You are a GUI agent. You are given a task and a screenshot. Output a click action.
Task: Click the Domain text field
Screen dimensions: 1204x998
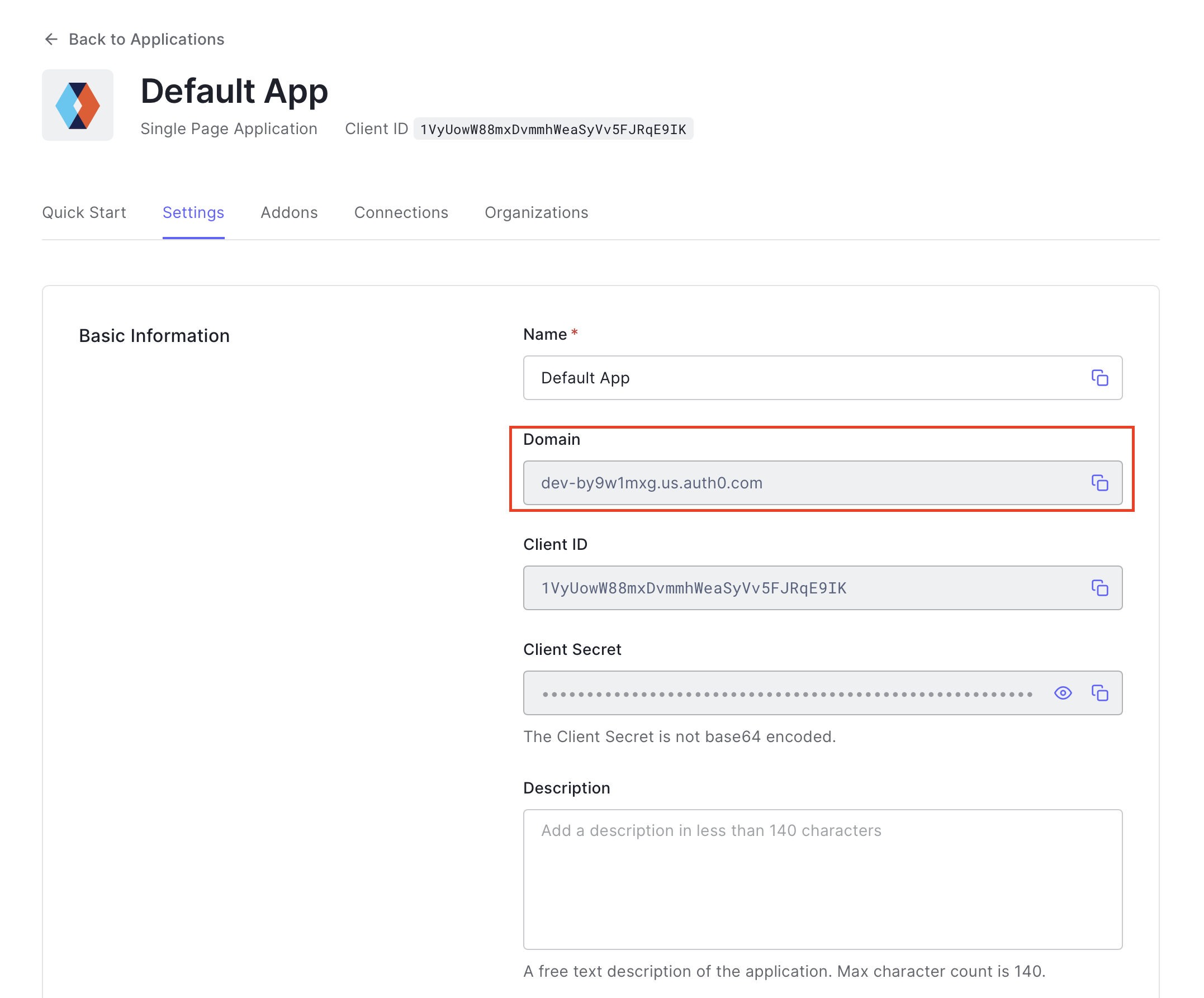(803, 483)
